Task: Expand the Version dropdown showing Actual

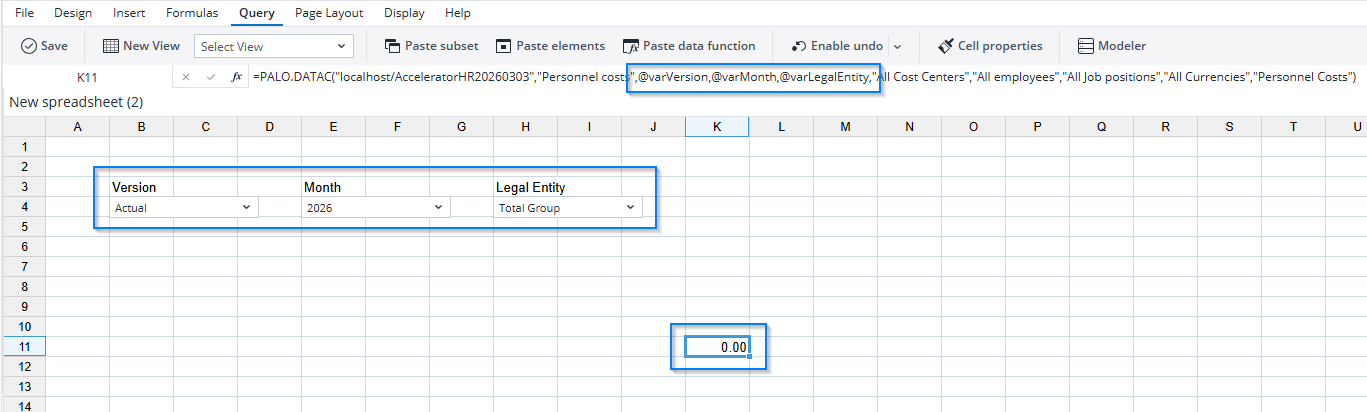Action: (x=247, y=207)
